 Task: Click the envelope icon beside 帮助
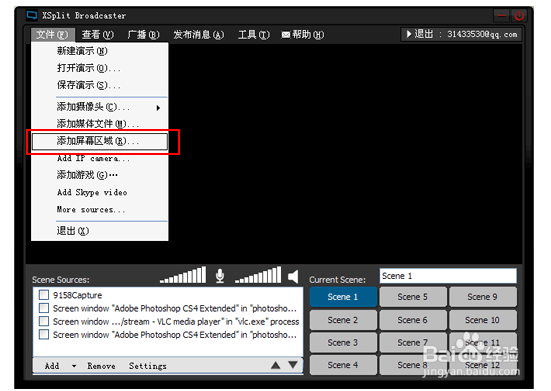[286, 35]
